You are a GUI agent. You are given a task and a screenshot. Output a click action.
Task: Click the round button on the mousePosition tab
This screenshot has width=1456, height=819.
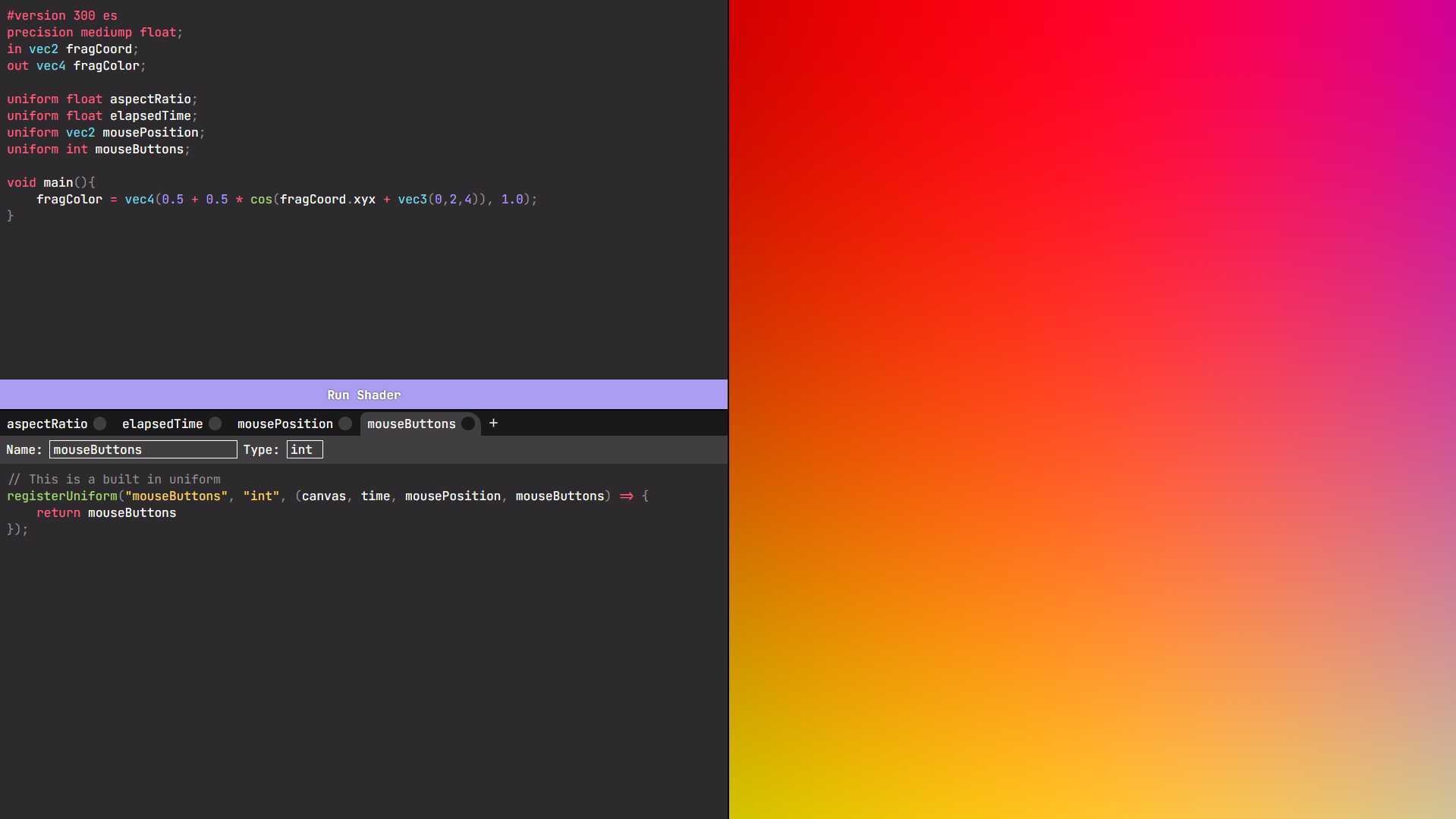pos(345,424)
